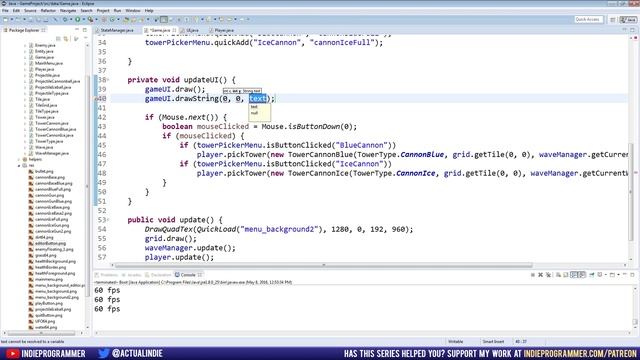
Task: Click in the Quick Access field
Action: [x=588, y=19]
